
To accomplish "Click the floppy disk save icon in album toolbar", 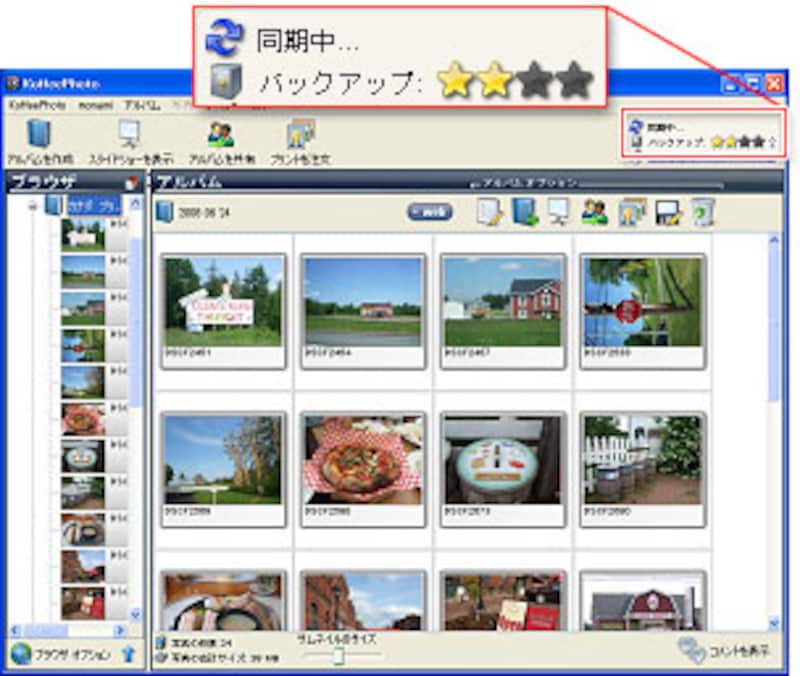I will tap(668, 212).
